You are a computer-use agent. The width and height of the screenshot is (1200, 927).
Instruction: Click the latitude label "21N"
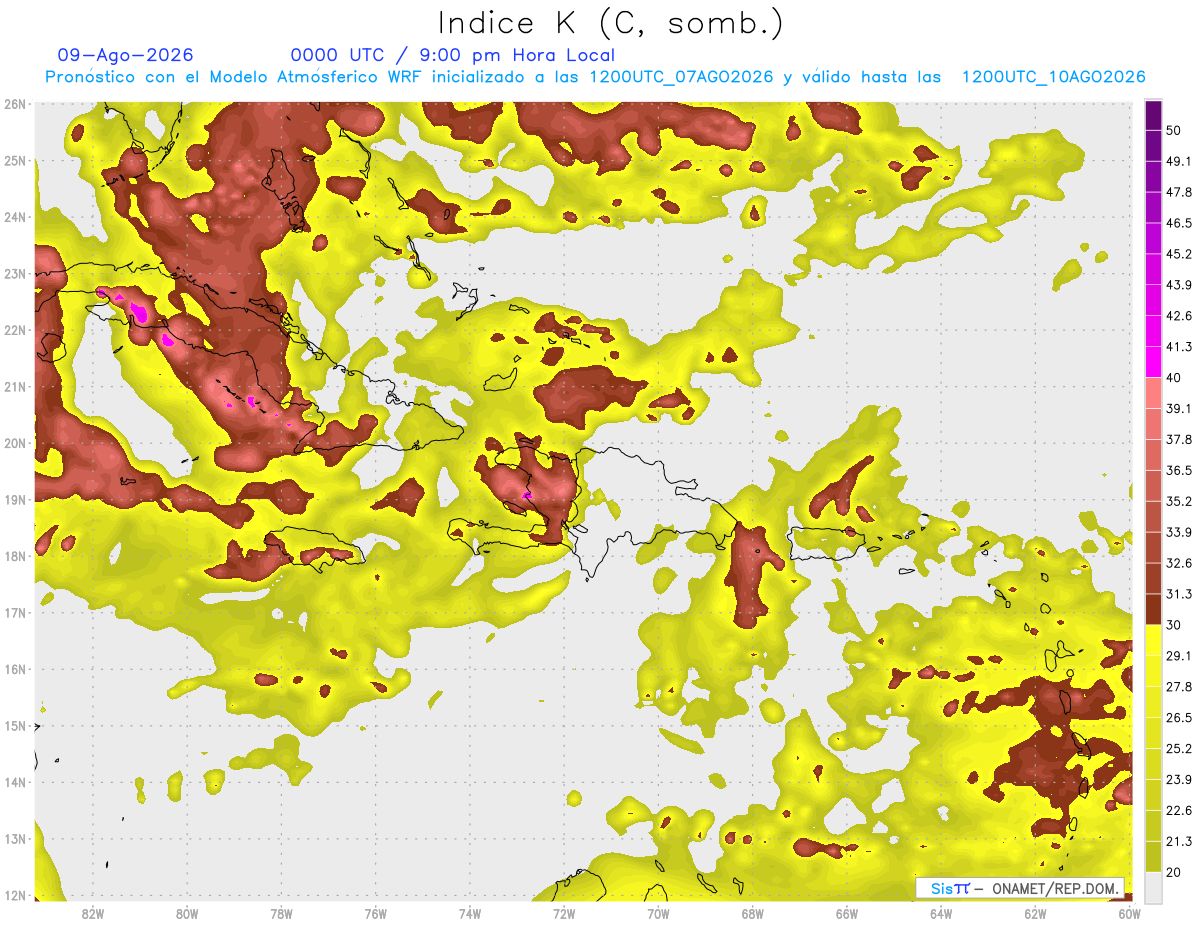click(x=14, y=386)
